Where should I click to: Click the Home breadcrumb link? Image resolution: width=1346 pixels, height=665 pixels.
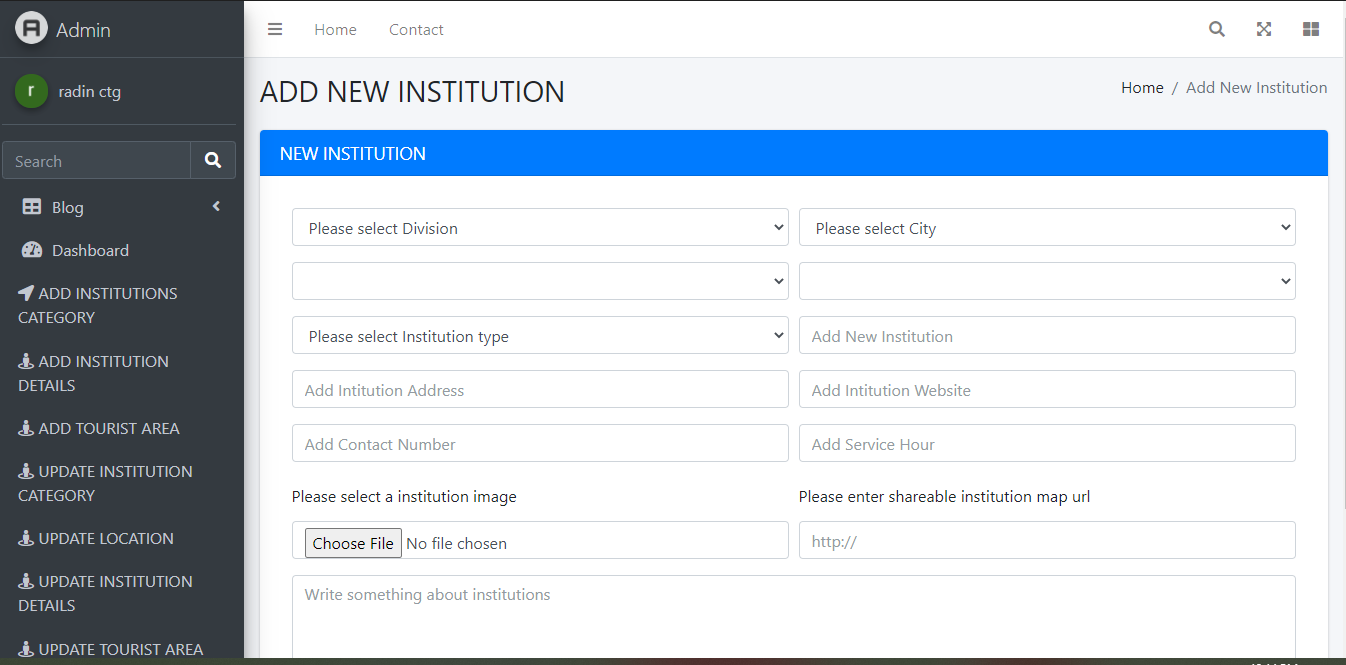pyautogui.click(x=1142, y=87)
